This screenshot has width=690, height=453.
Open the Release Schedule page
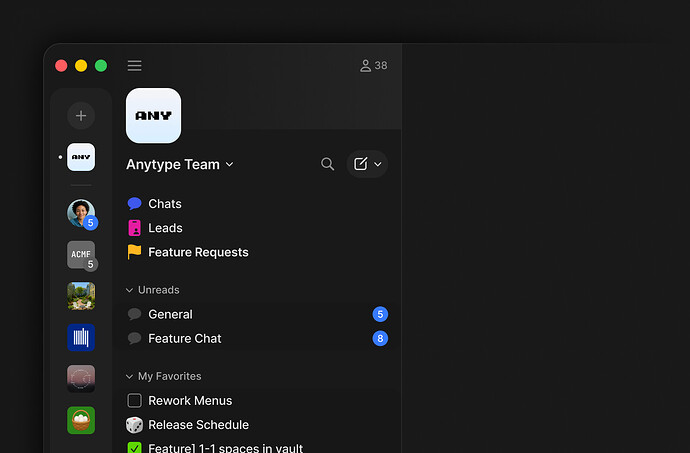point(257,425)
